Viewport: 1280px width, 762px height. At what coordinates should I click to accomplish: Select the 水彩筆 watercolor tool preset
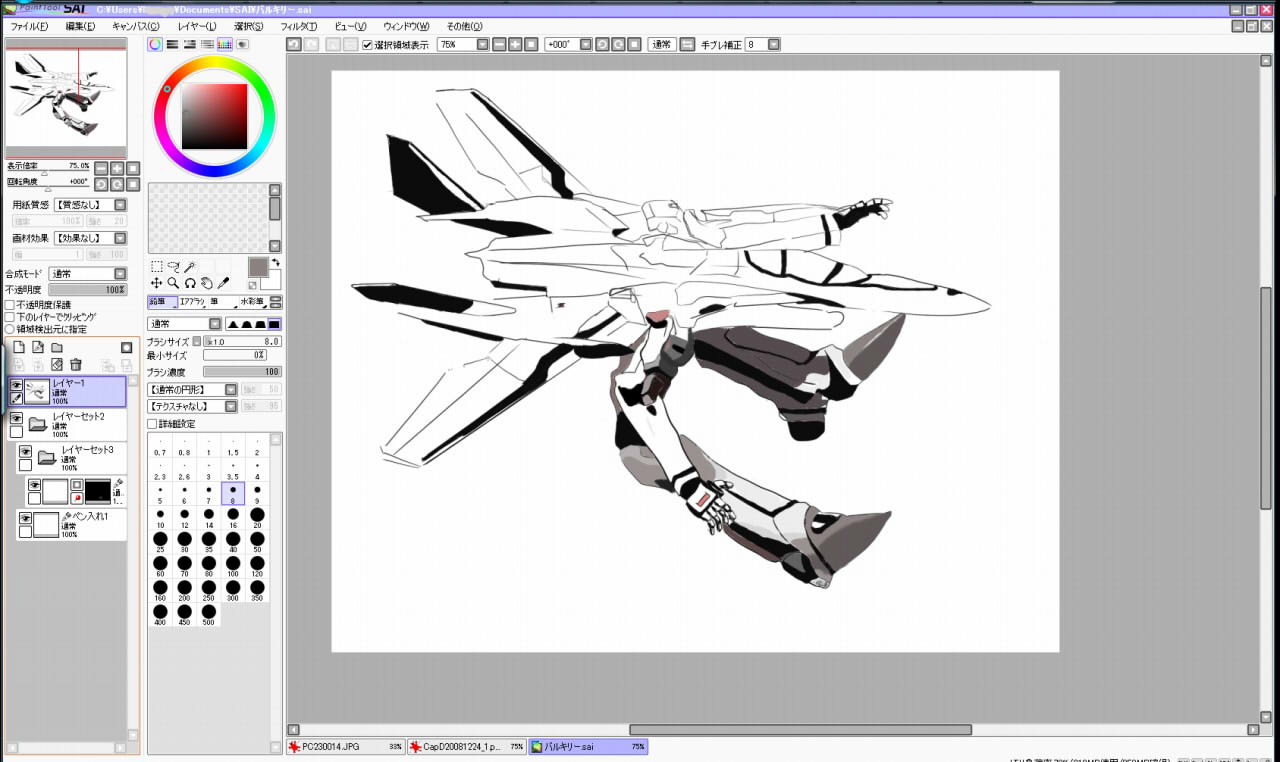(x=253, y=302)
